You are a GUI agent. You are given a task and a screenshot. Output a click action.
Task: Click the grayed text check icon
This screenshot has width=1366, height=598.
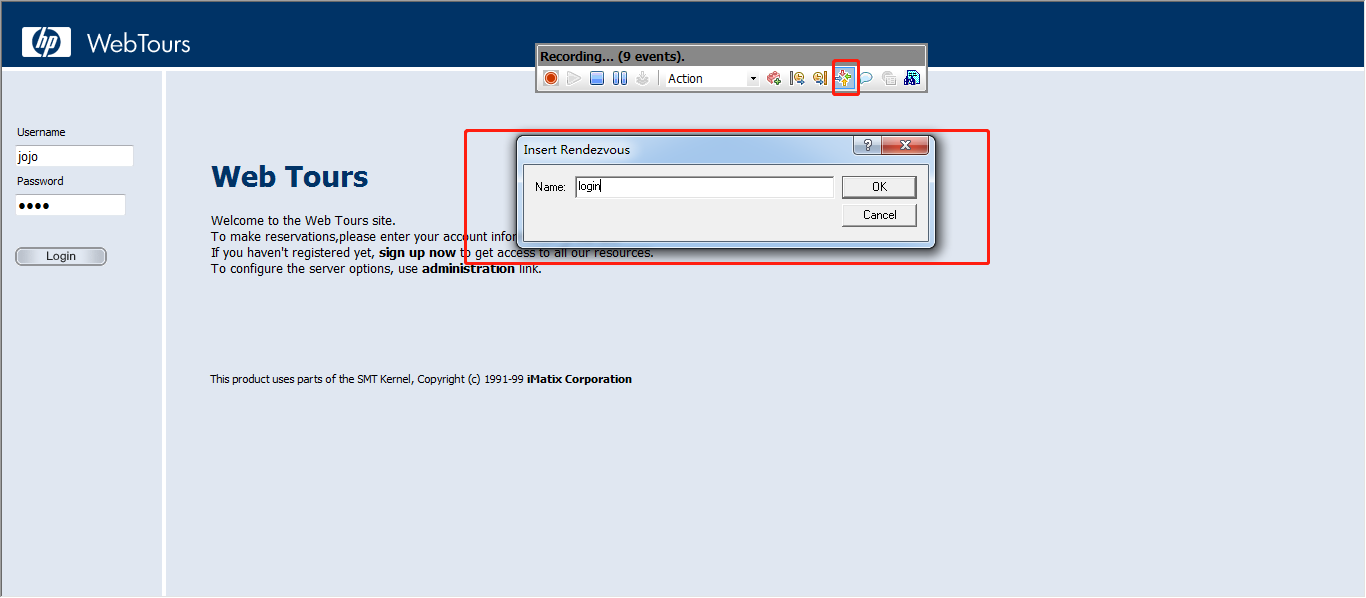[889, 78]
